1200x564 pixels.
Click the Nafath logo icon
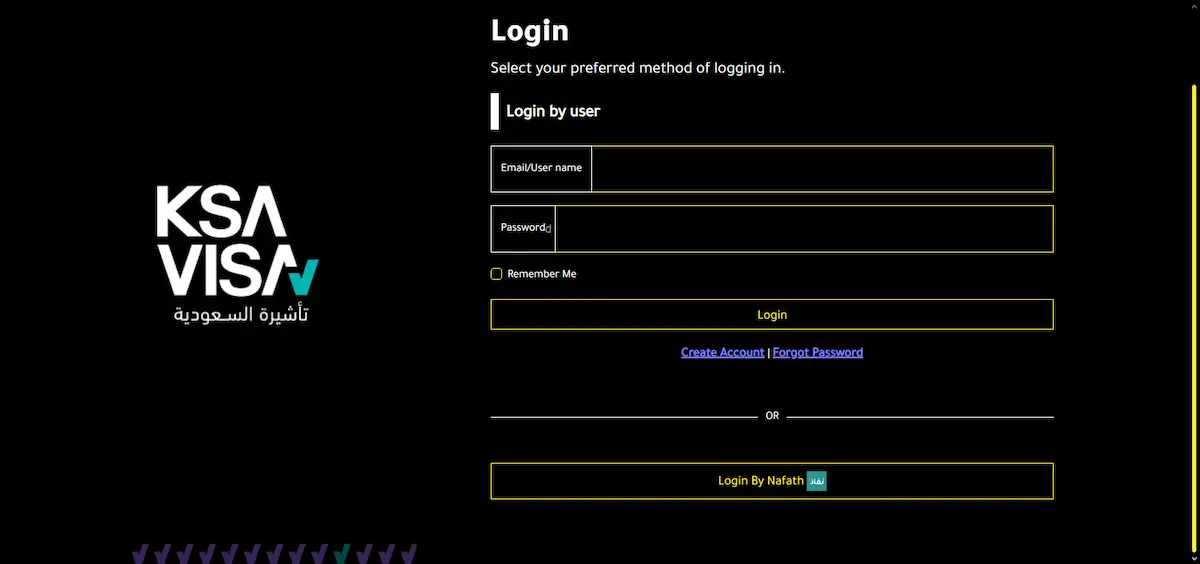point(817,481)
